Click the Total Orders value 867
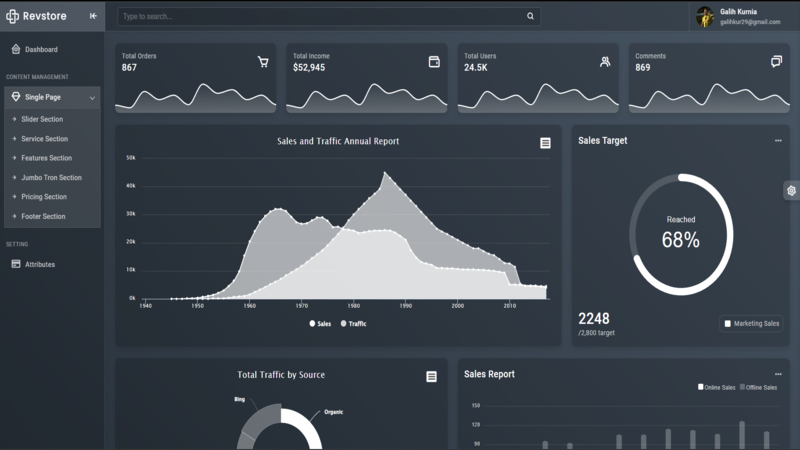The image size is (800, 450). tap(129, 67)
